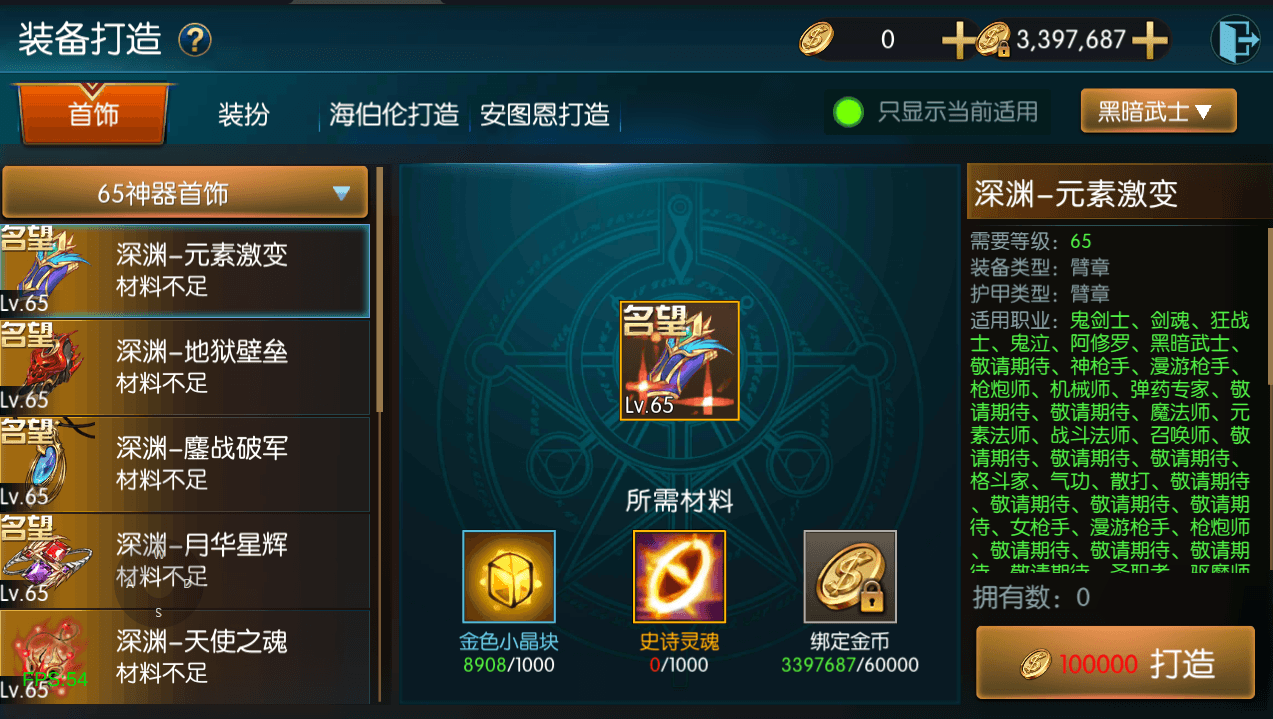
Task: Select 深渊-月华星辉 from the equipment list
Action: coord(185,560)
